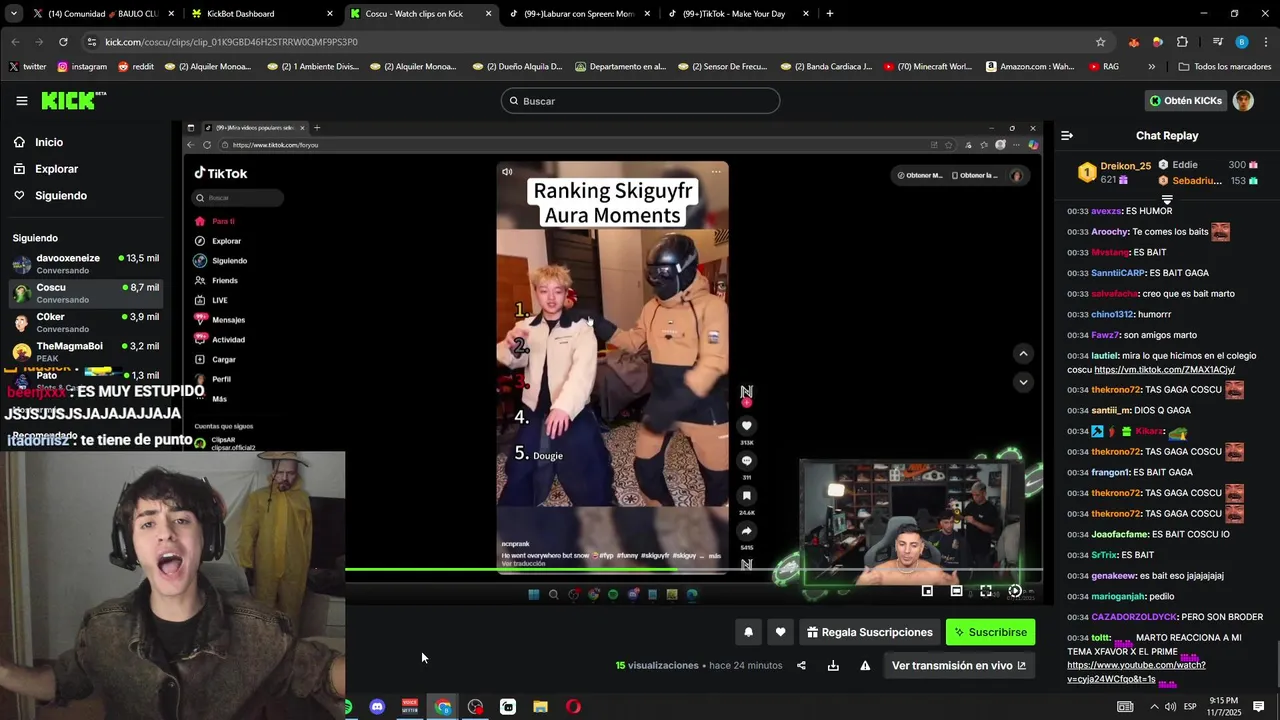Enter fullscreen on the clip player
Viewport: 1280px width, 720px height.
pos(986,591)
